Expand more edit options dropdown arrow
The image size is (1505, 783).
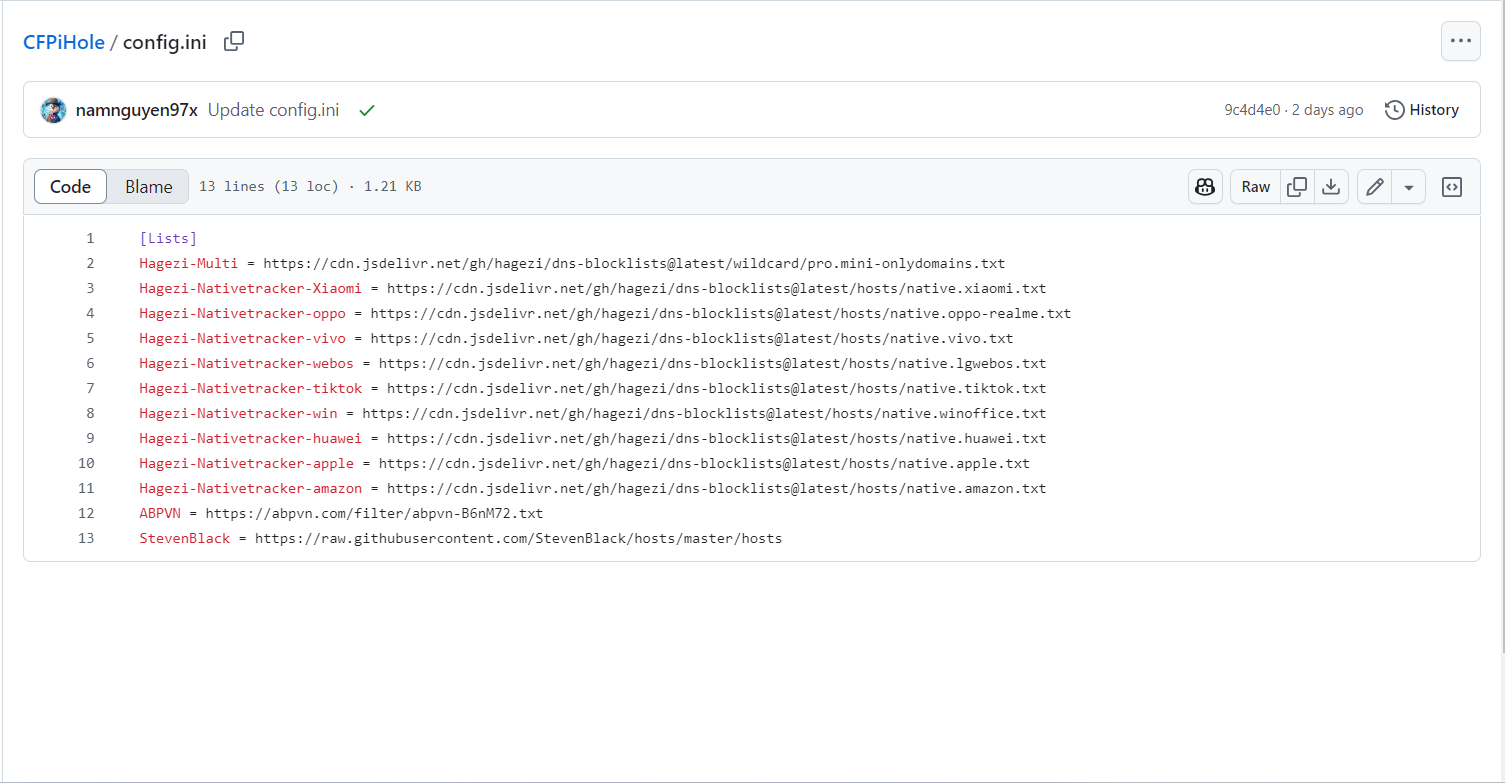[1408, 187]
